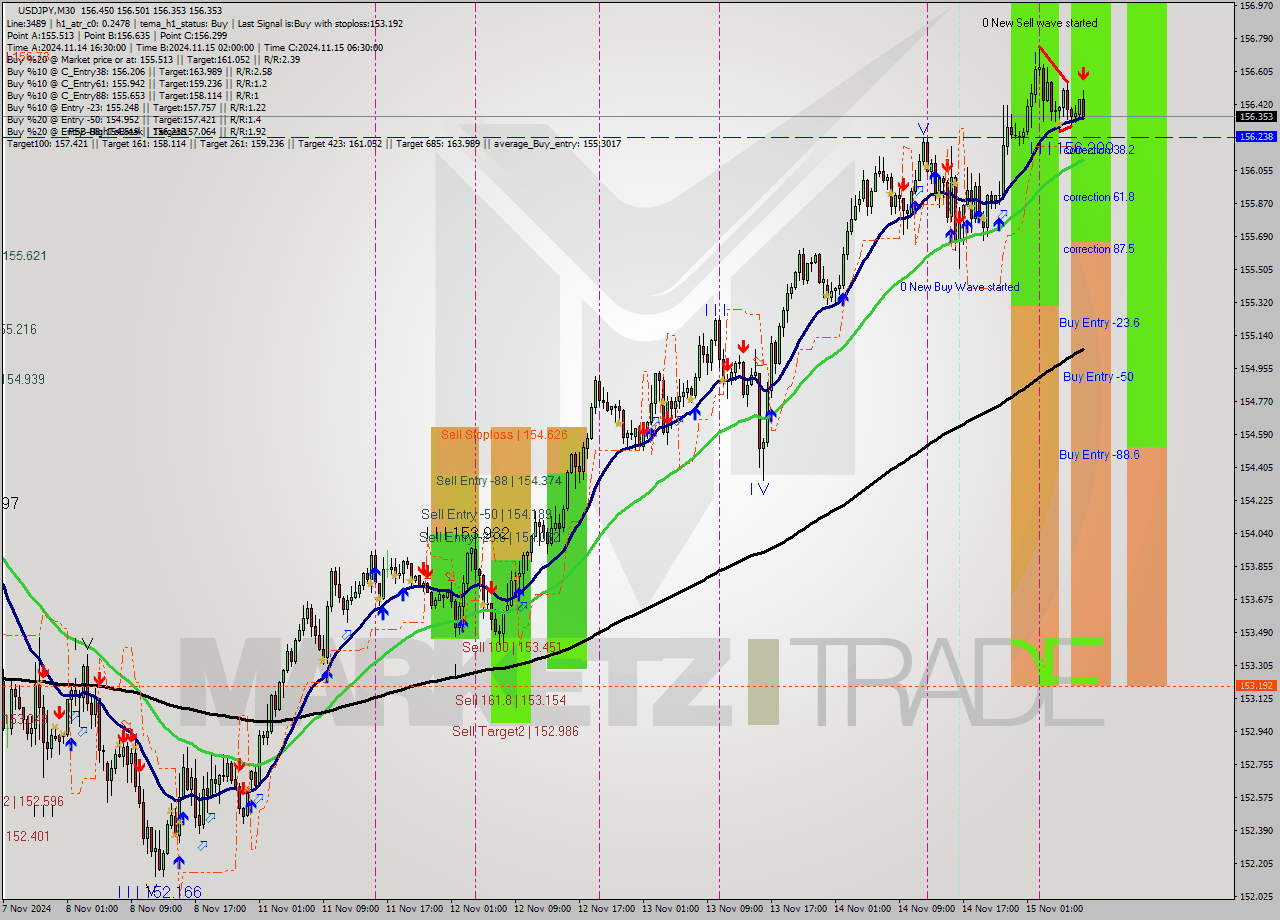Screen dimensions: 1280x920
Task: Click the 'correction 38.2' label
Action: [x=1099, y=149]
